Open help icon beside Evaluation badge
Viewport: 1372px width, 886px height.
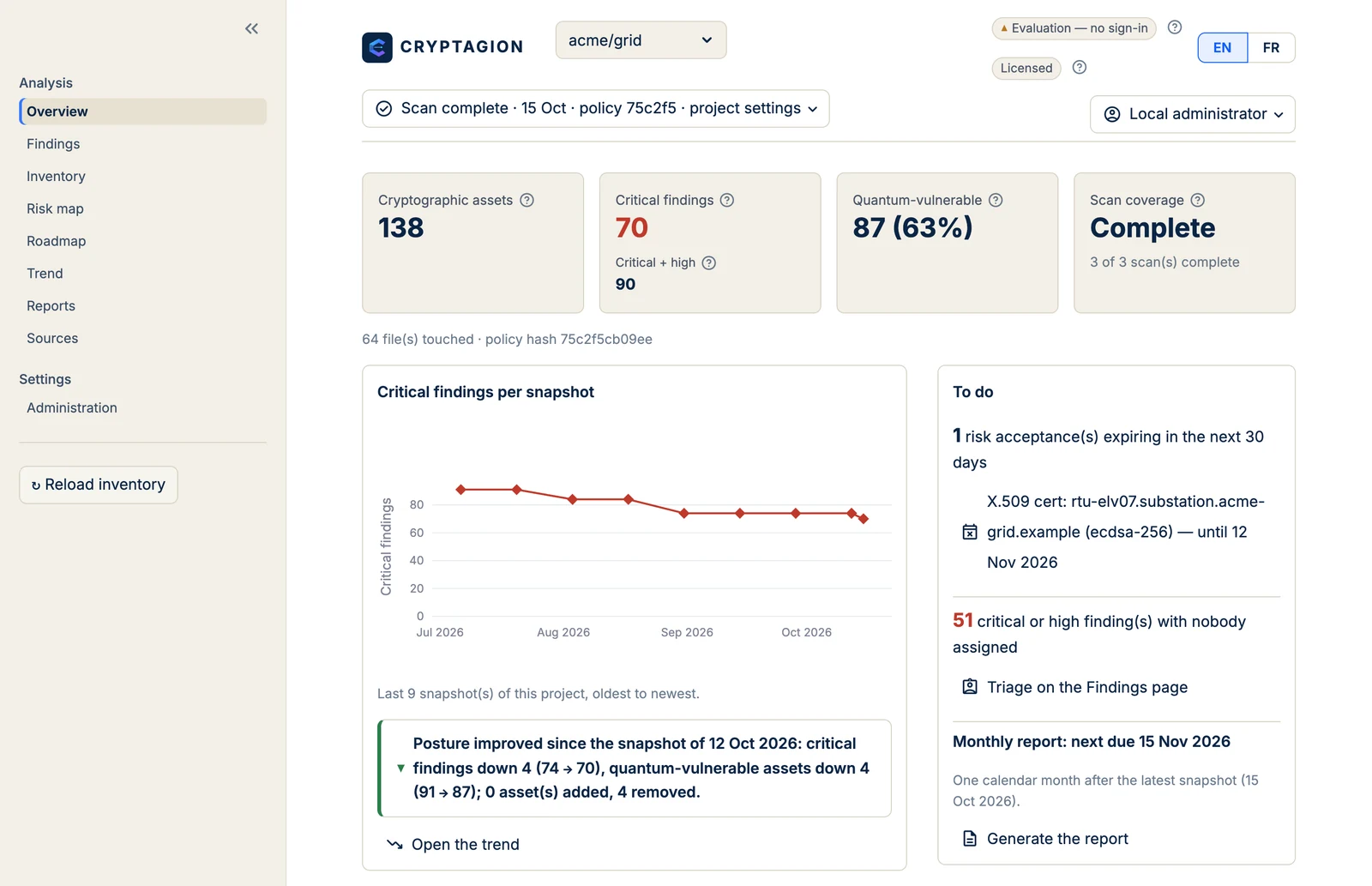point(1175,27)
